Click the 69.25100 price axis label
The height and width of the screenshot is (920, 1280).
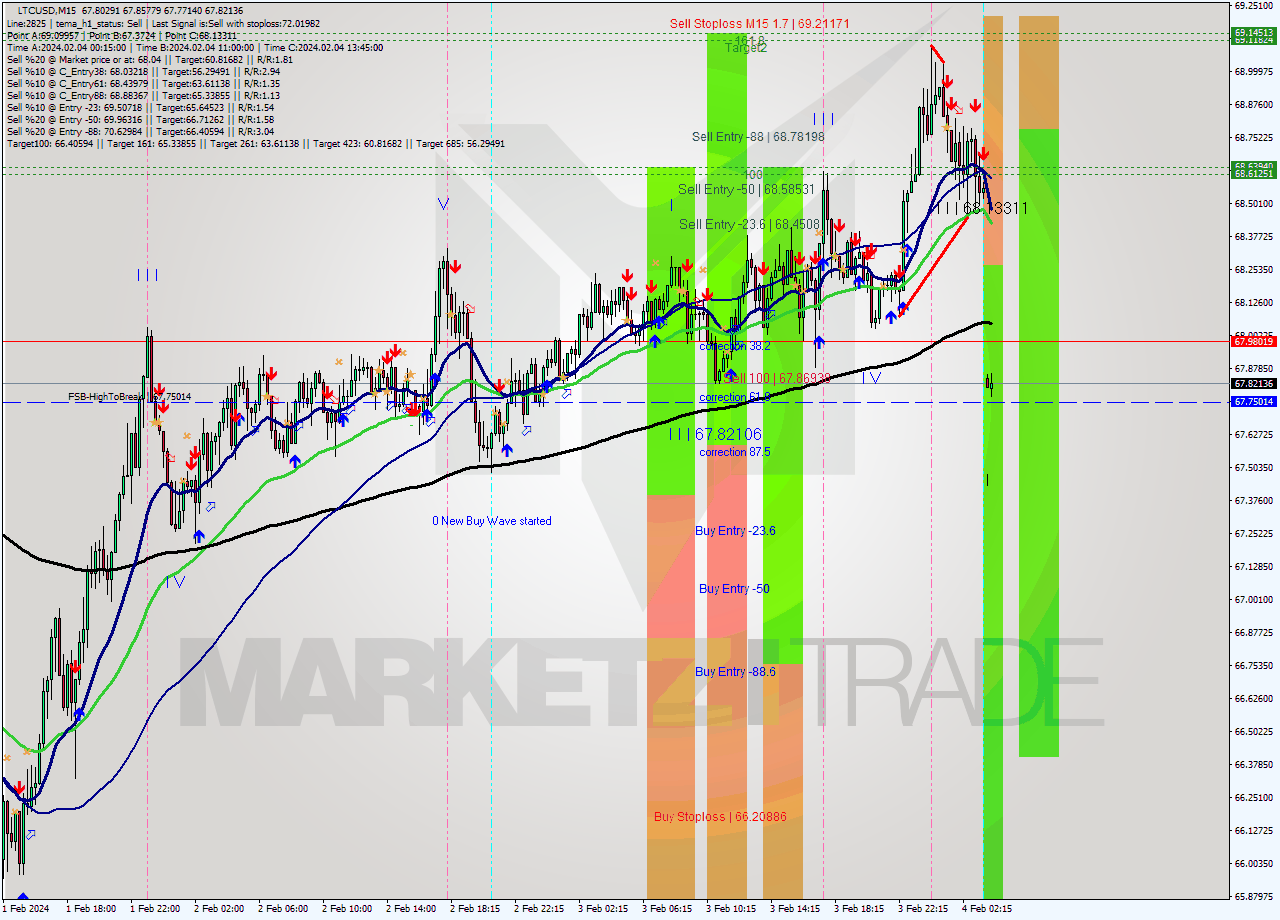(x=1253, y=6)
